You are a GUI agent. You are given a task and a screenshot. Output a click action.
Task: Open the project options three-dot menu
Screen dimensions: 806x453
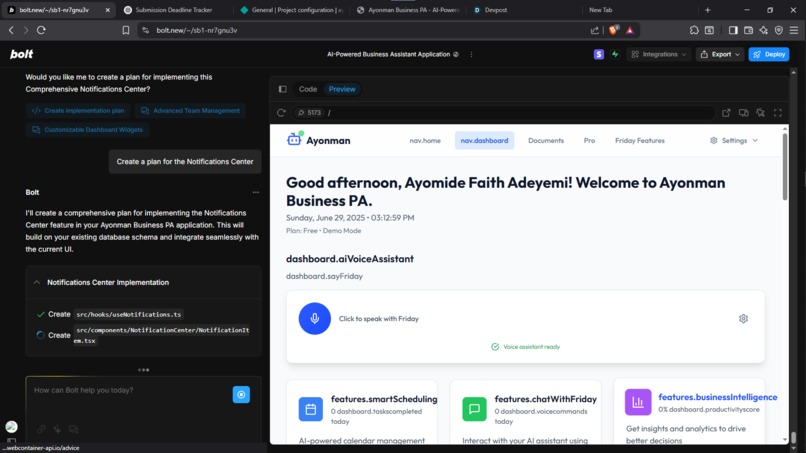pos(471,54)
